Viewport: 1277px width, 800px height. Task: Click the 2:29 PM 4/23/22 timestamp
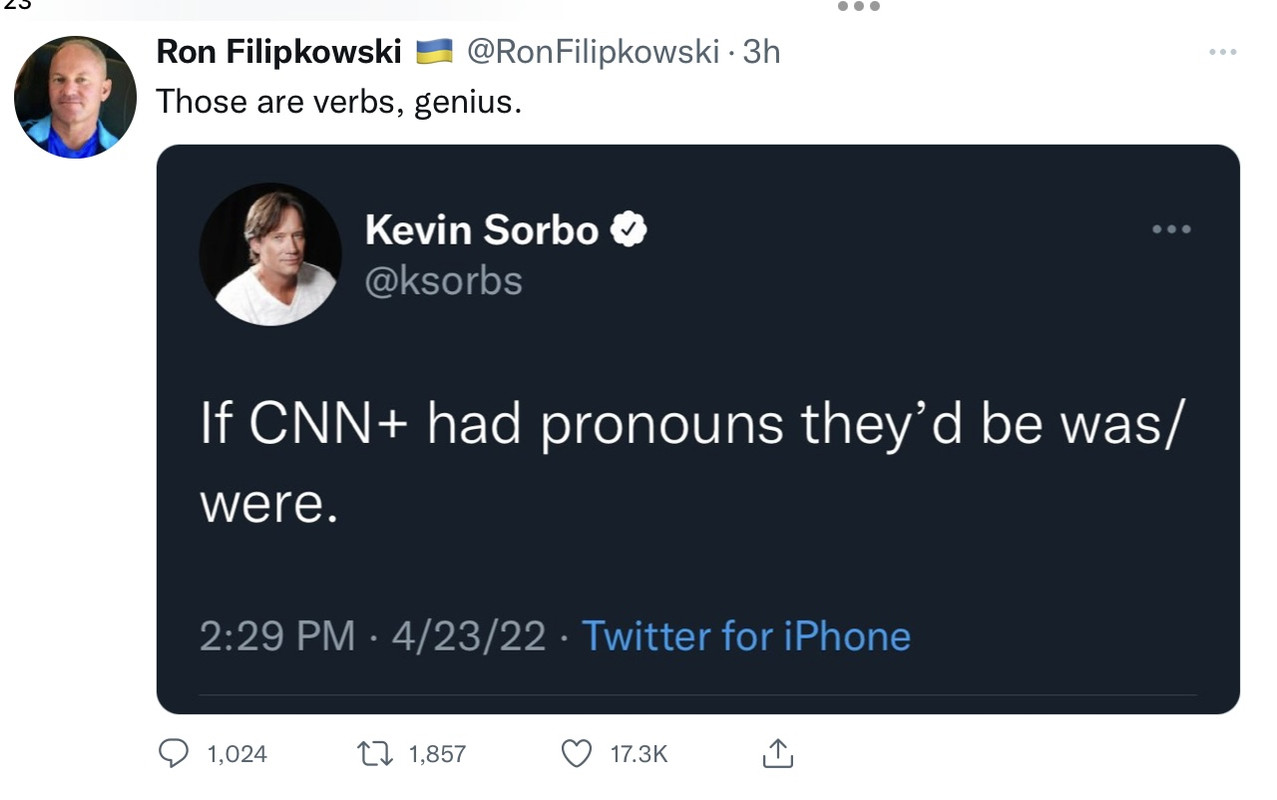[372, 636]
